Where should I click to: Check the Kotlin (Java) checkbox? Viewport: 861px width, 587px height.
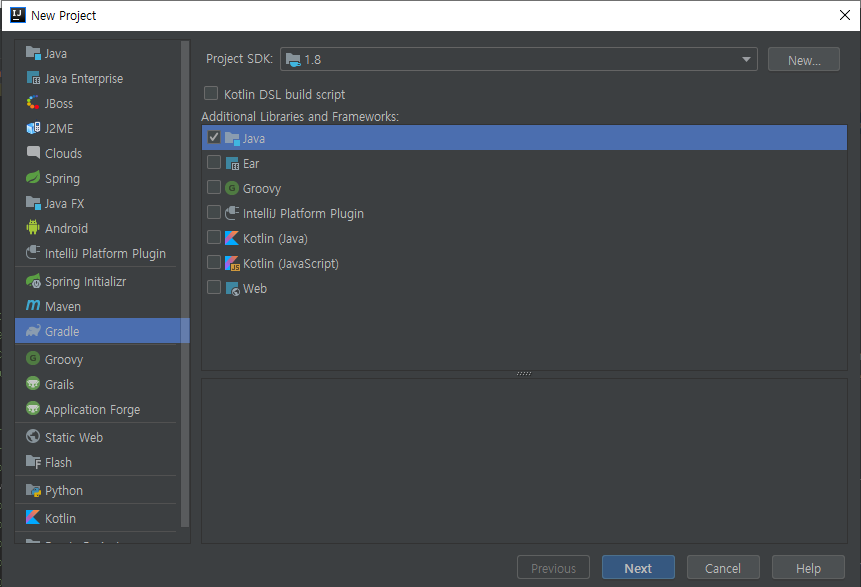(x=214, y=237)
